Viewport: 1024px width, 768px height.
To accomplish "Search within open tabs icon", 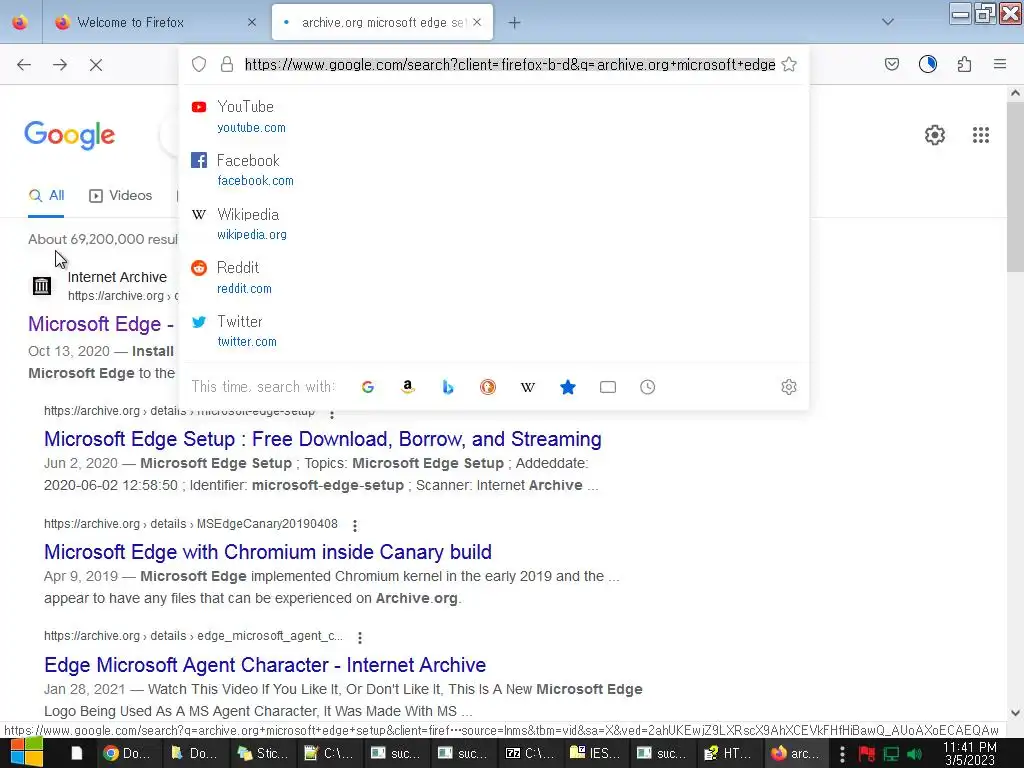I will [x=608, y=387].
